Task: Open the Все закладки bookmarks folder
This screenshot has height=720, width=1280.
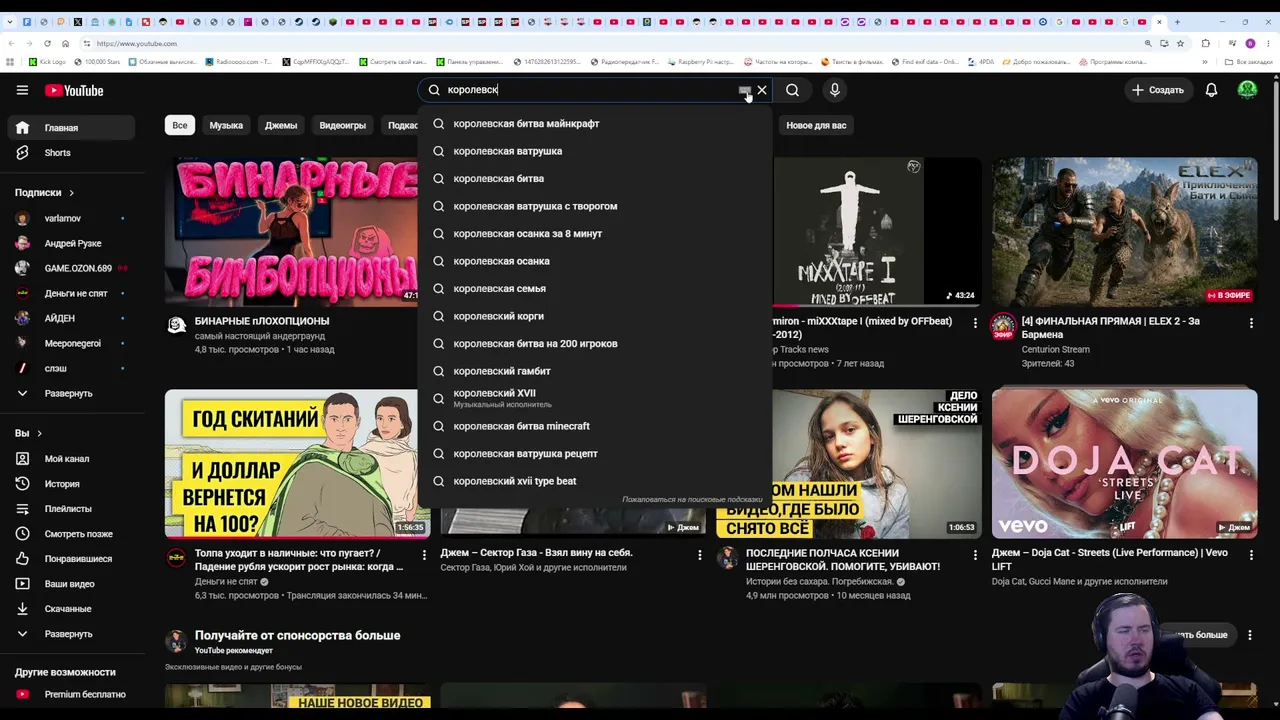Action: pyautogui.click(x=1250, y=62)
